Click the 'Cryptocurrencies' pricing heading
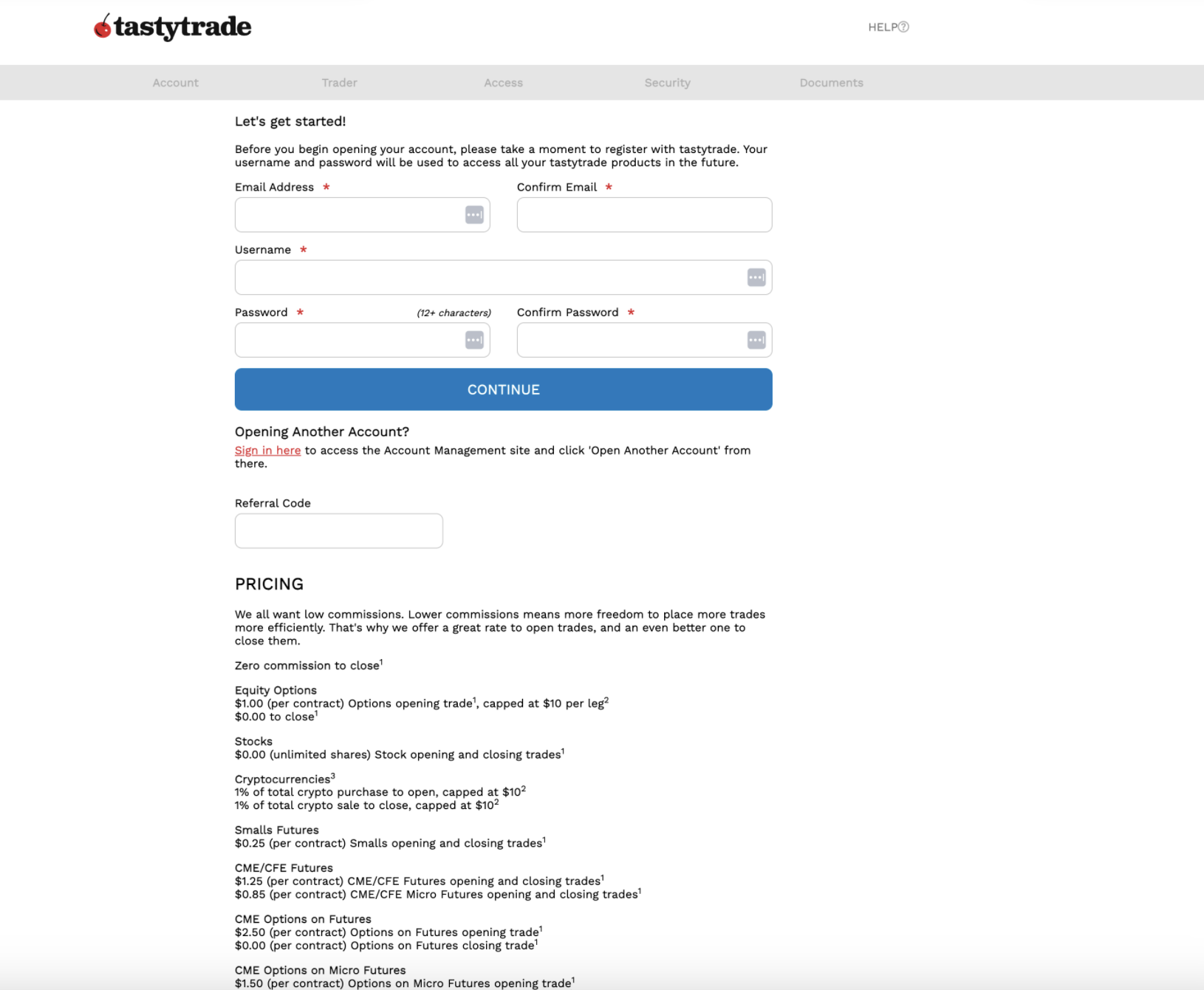Screen dimensions: 1204x990 [284, 779]
